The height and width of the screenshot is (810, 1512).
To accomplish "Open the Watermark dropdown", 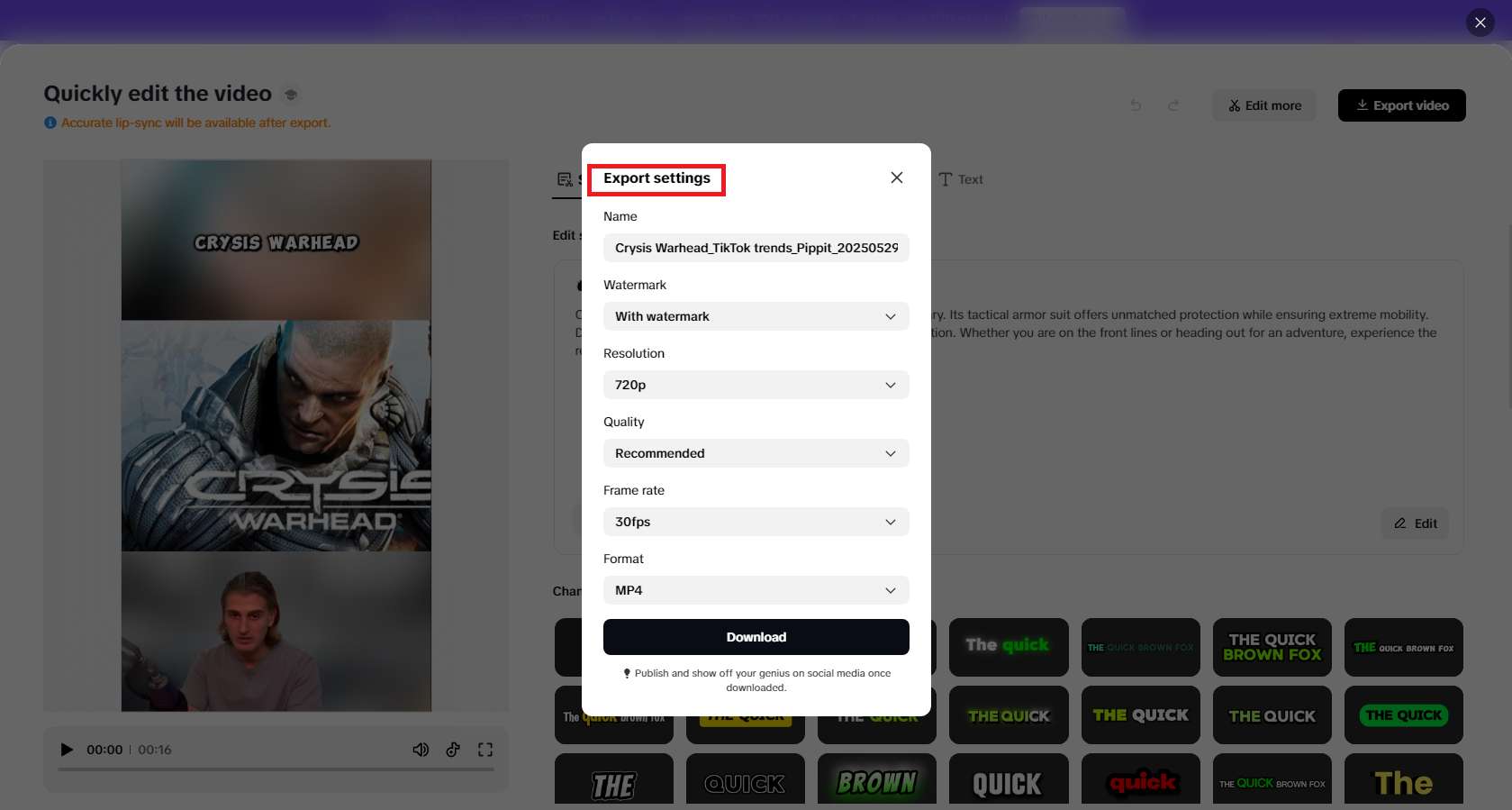I will [x=756, y=316].
